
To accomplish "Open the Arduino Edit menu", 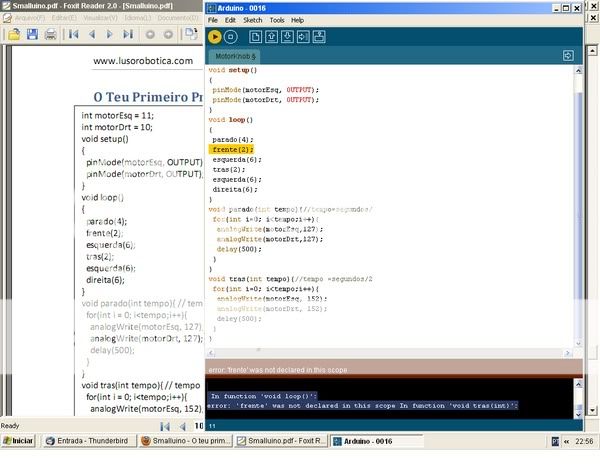I will coord(230,20).
